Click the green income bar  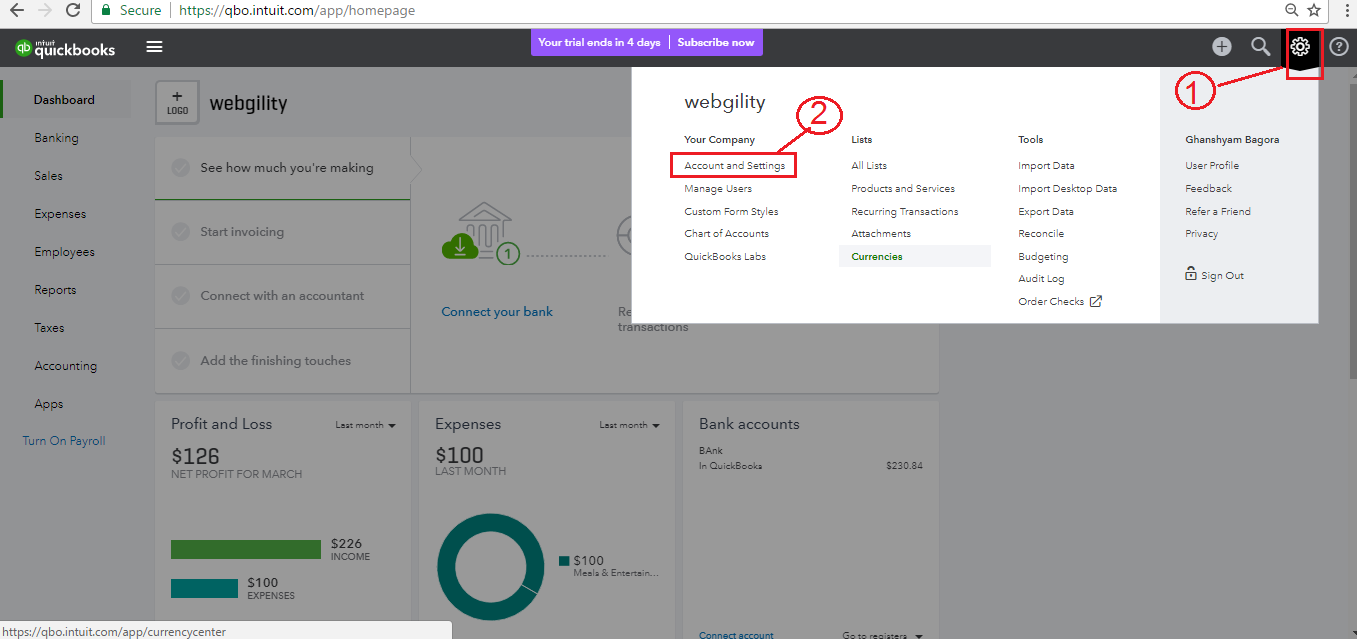(x=247, y=549)
